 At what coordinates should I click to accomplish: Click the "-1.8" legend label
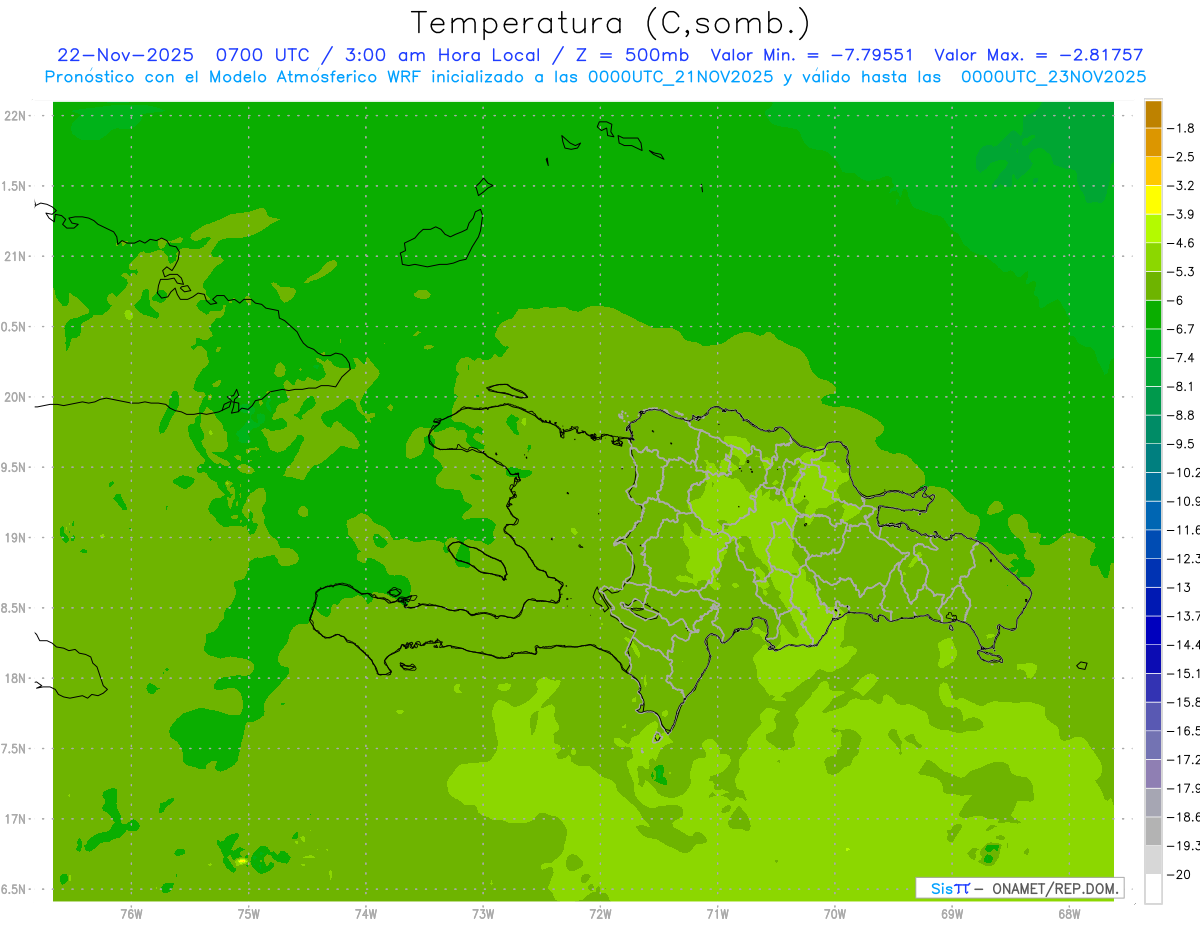(x=1182, y=128)
